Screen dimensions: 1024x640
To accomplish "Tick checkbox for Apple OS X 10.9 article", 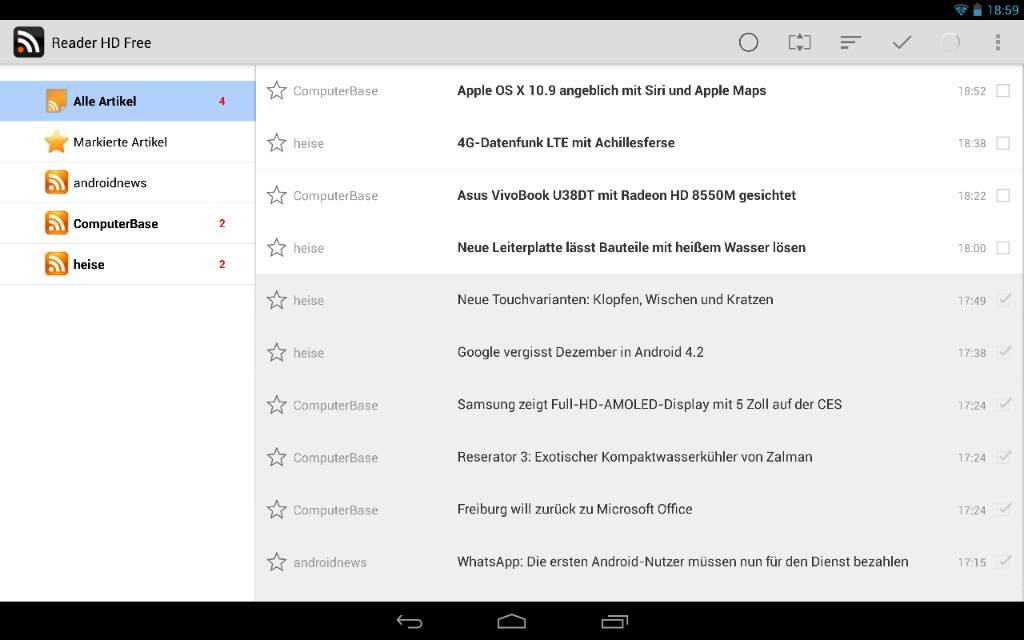I will pos(1003,91).
